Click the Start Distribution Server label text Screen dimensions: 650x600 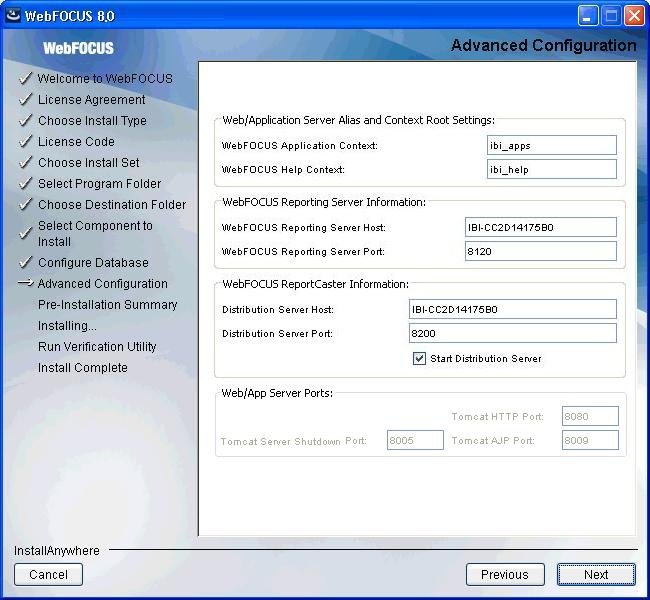pos(486,359)
